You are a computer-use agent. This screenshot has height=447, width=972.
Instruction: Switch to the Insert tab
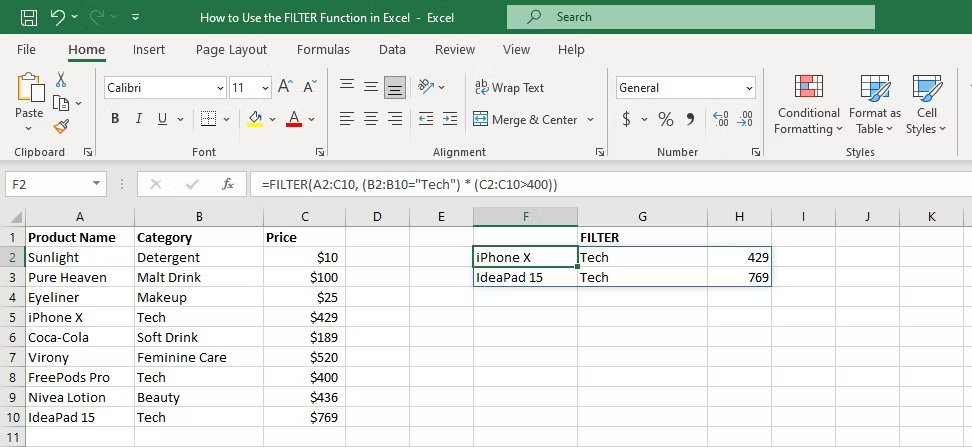point(149,50)
